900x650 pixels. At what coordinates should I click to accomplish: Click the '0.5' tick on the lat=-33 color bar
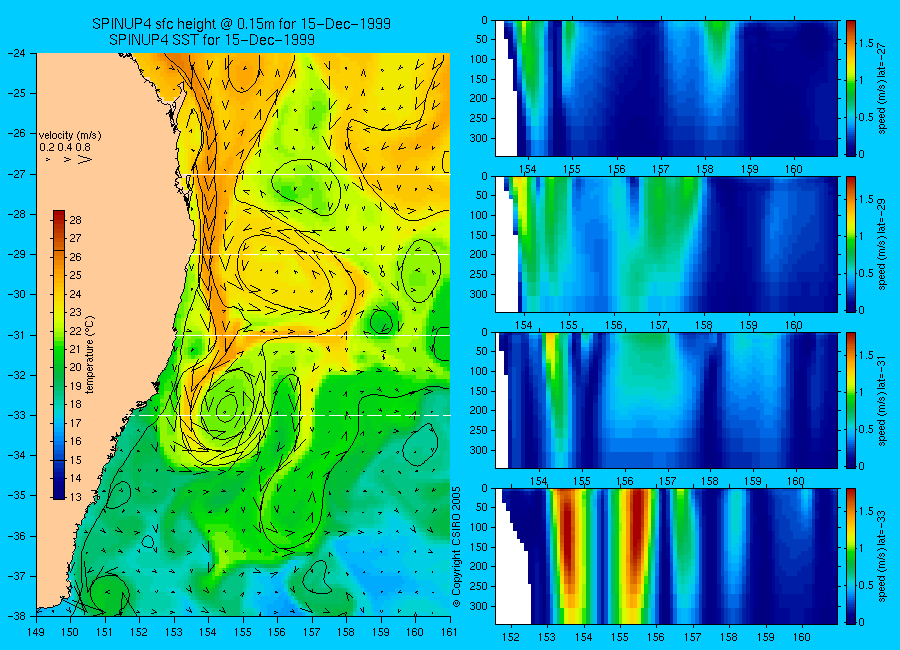click(x=866, y=585)
